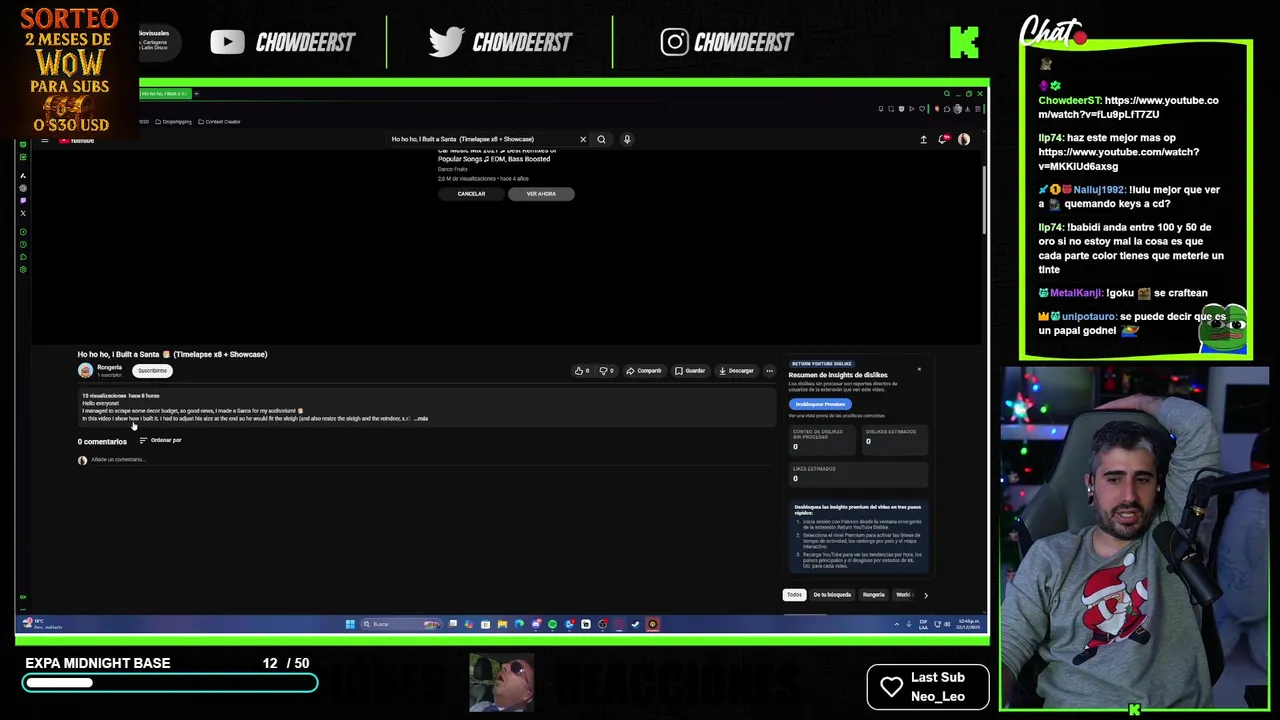
Task: Like the Ho ho ho Santa video
Action: pyautogui.click(x=582, y=371)
